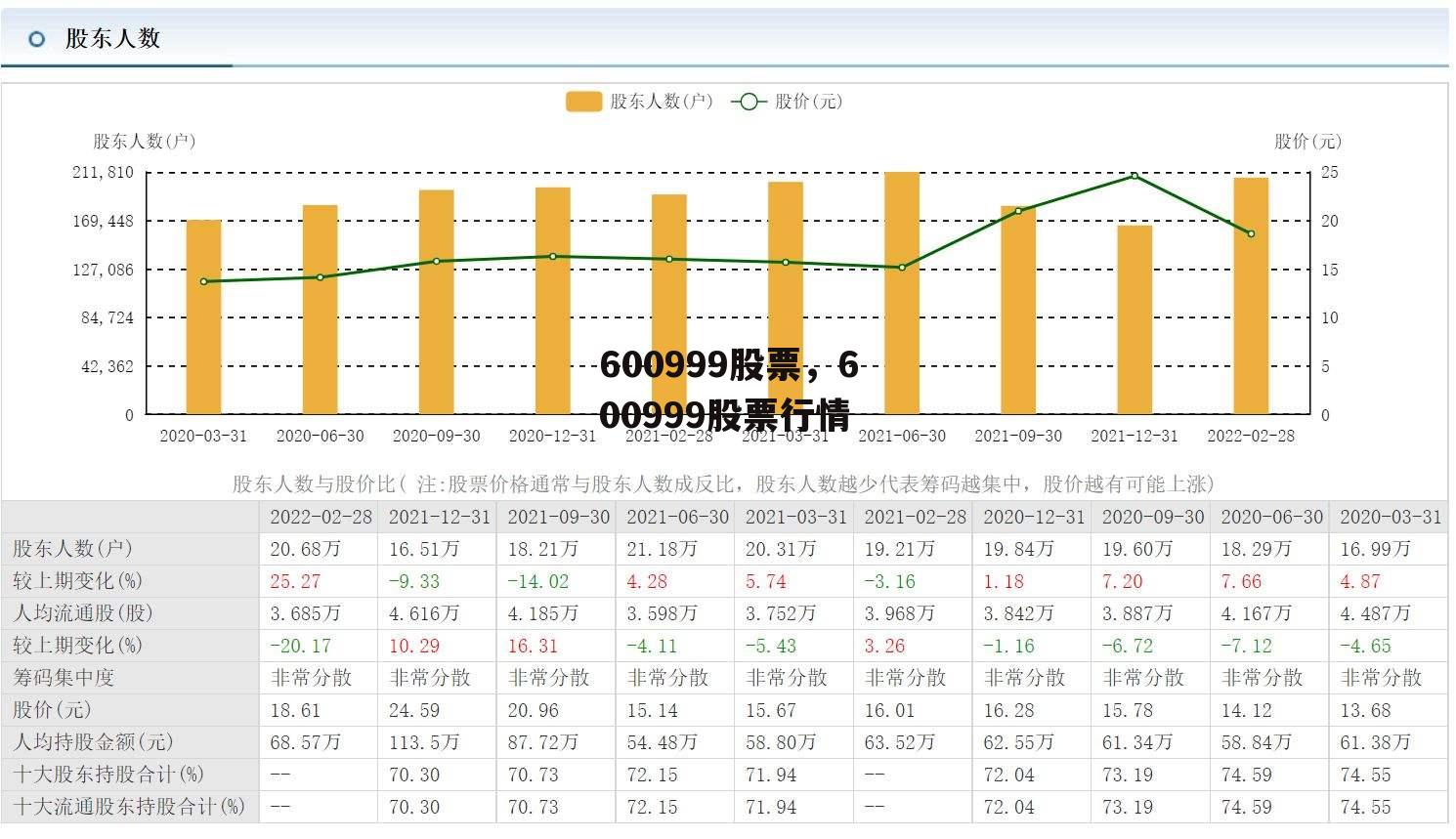Select the 2021-12-31 shortest recent bar
The width and height of the screenshot is (1456, 839).
coord(1135,319)
